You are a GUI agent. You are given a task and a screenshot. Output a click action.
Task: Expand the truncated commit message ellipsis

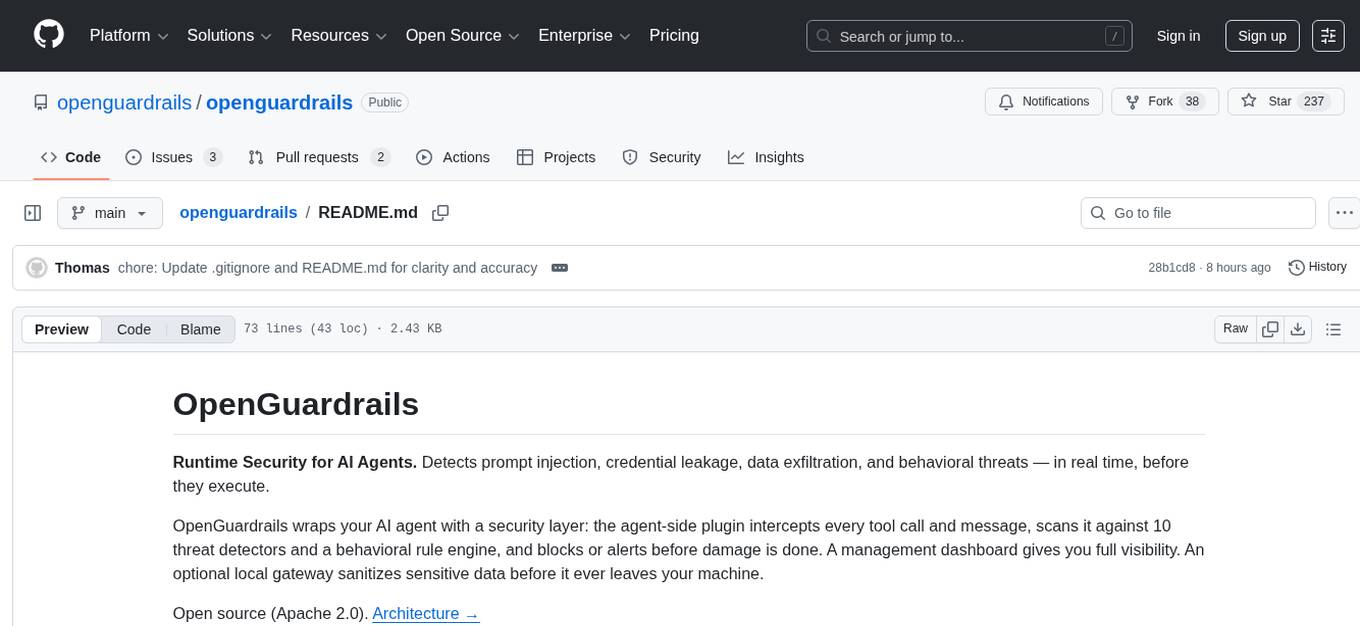coord(559,267)
